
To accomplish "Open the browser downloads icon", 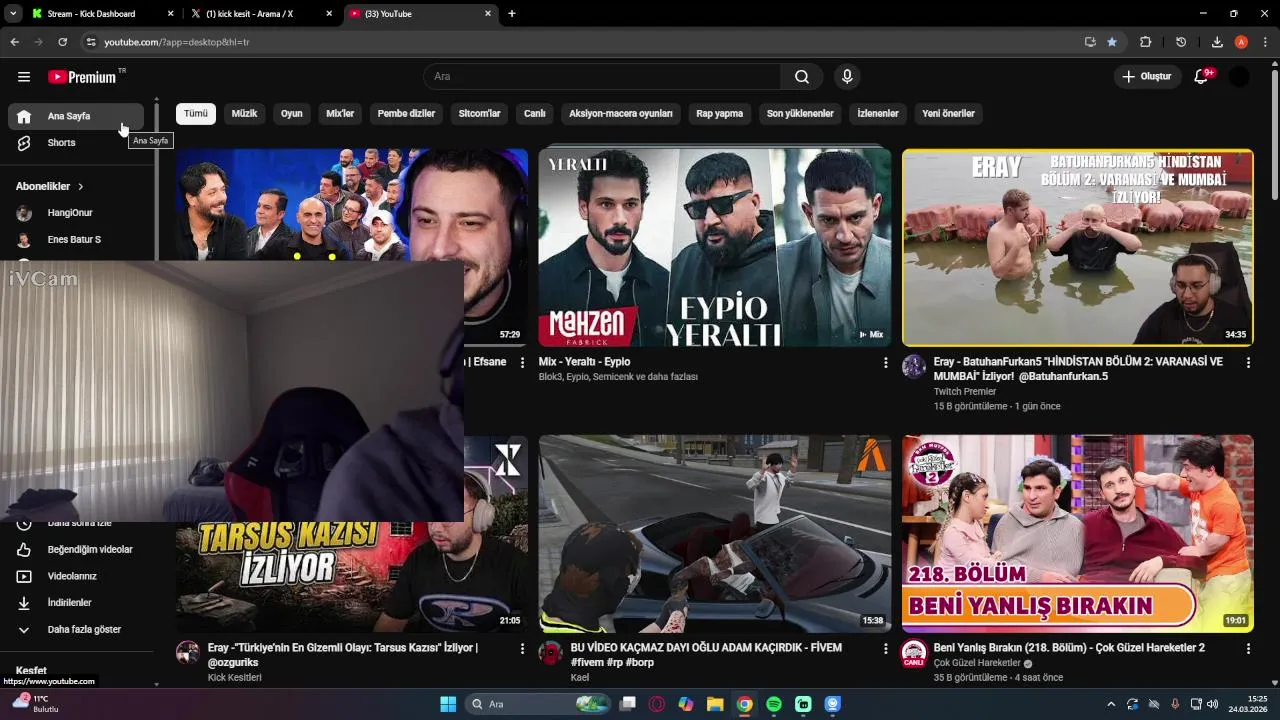I will tap(1217, 42).
